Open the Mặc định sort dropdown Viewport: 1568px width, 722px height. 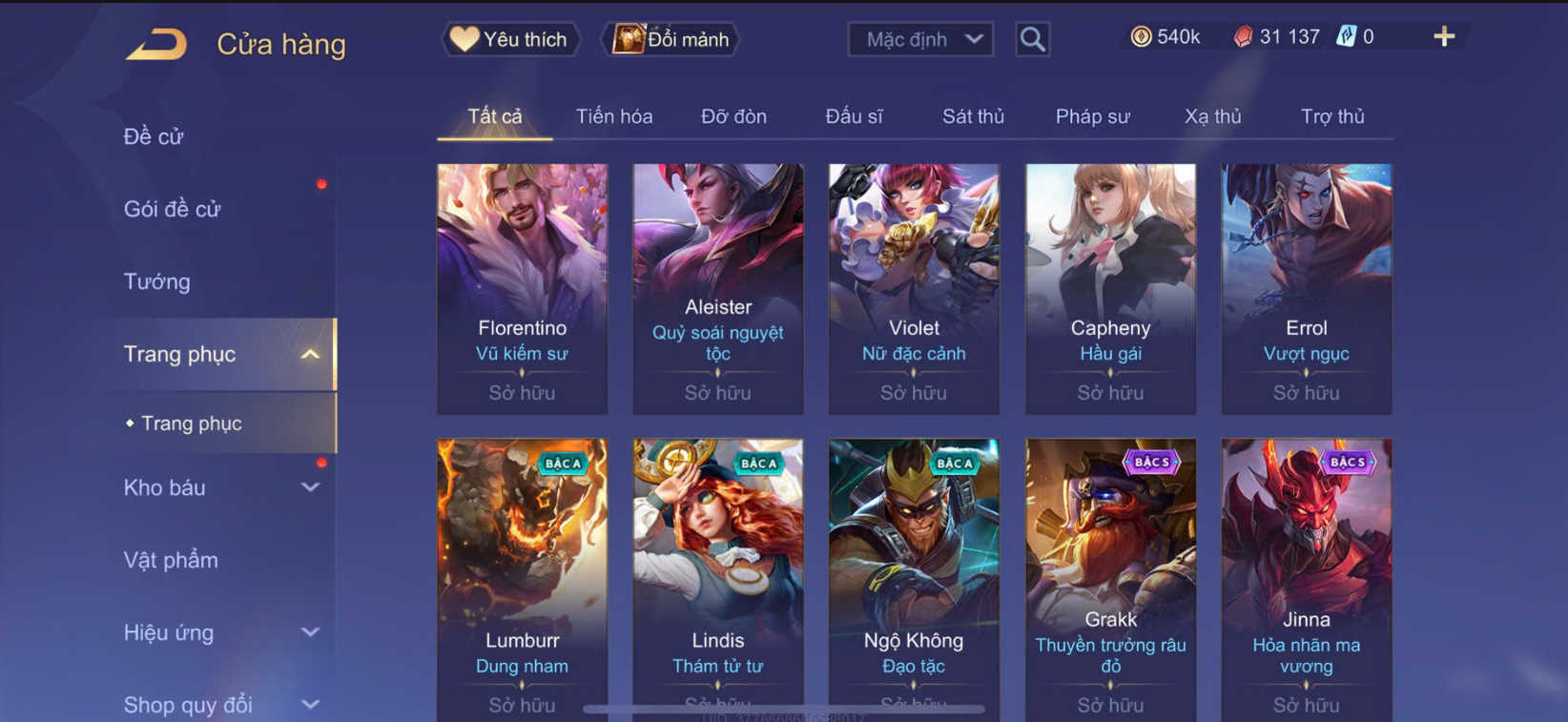click(x=921, y=39)
